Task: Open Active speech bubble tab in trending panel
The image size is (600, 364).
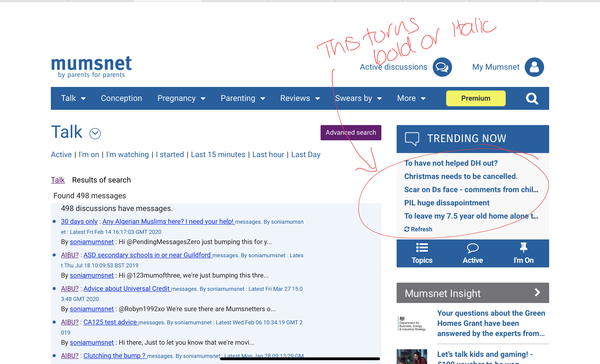Action: pos(473,248)
